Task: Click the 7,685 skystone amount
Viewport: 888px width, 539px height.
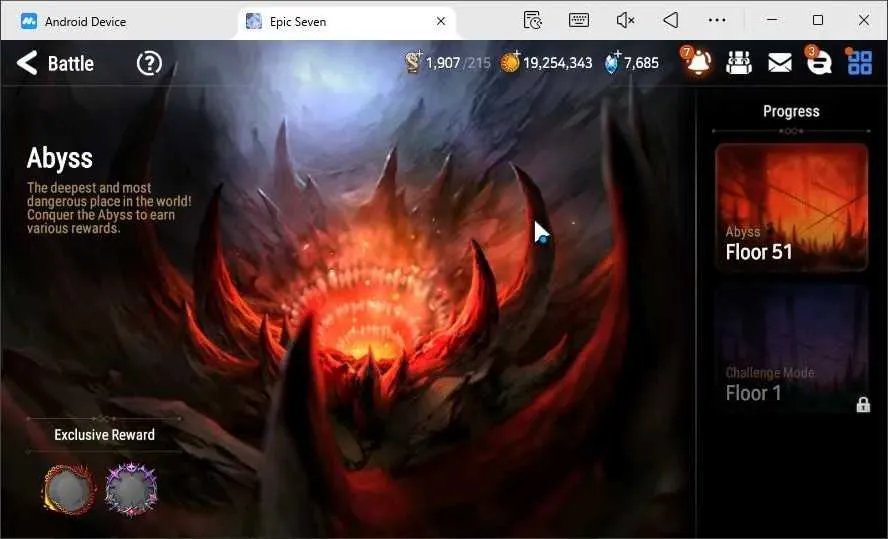Action: (641, 63)
